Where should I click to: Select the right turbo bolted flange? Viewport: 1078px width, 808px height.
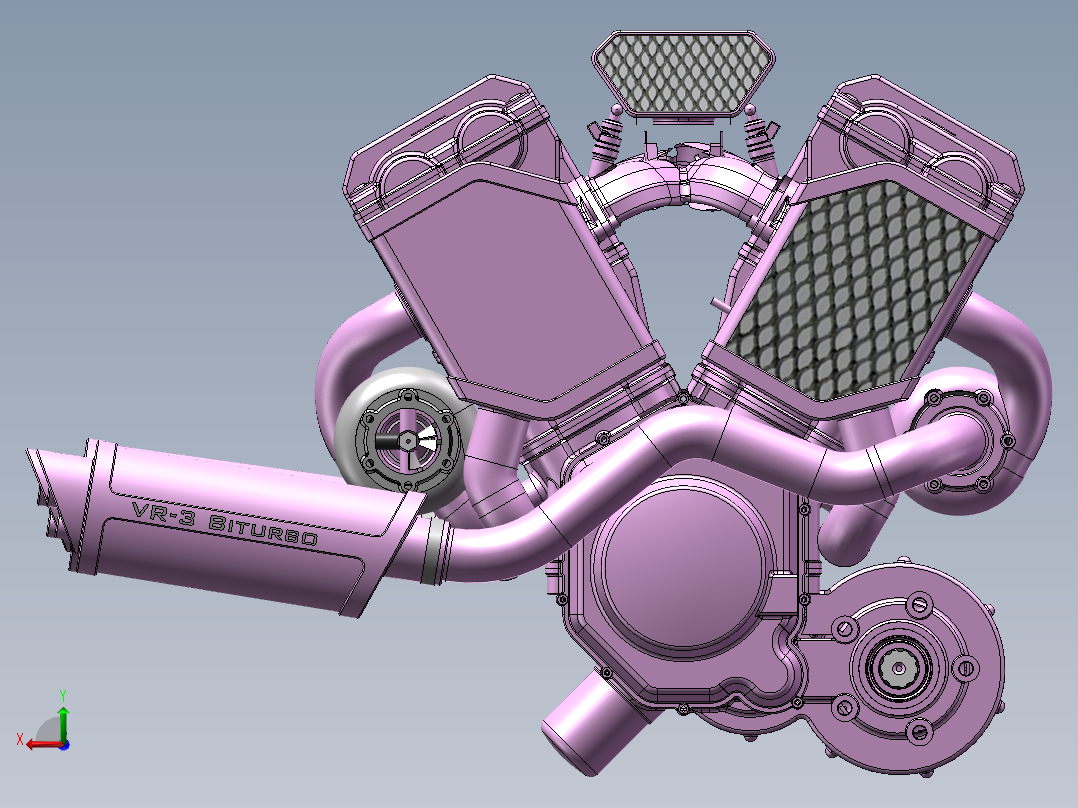pos(961,441)
